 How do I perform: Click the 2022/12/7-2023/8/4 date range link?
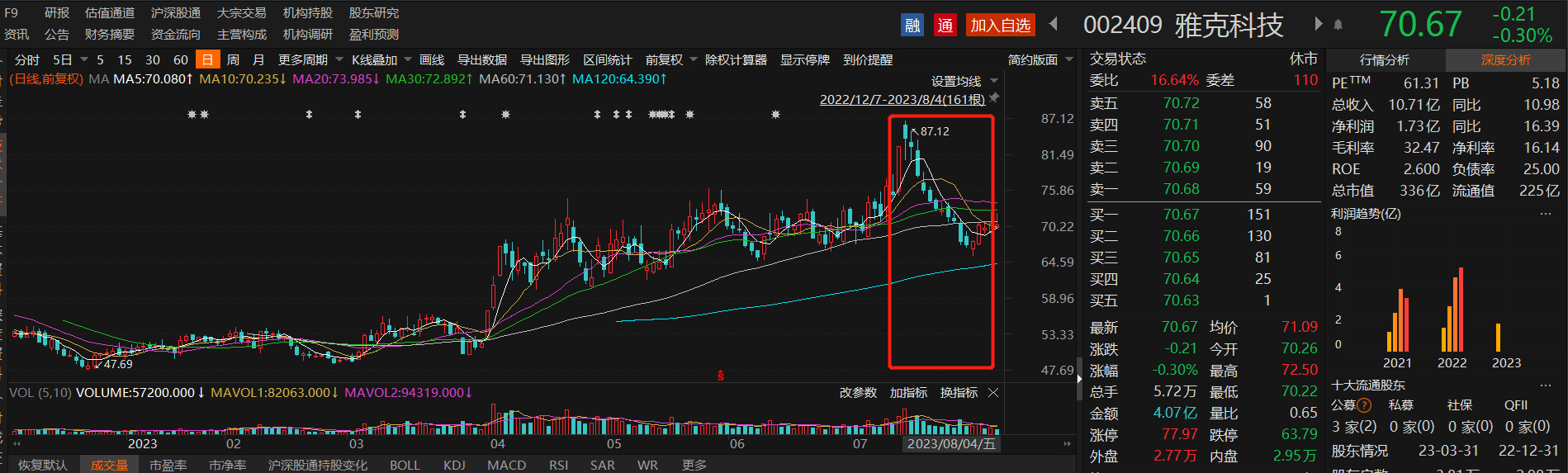(x=902, y=99)
